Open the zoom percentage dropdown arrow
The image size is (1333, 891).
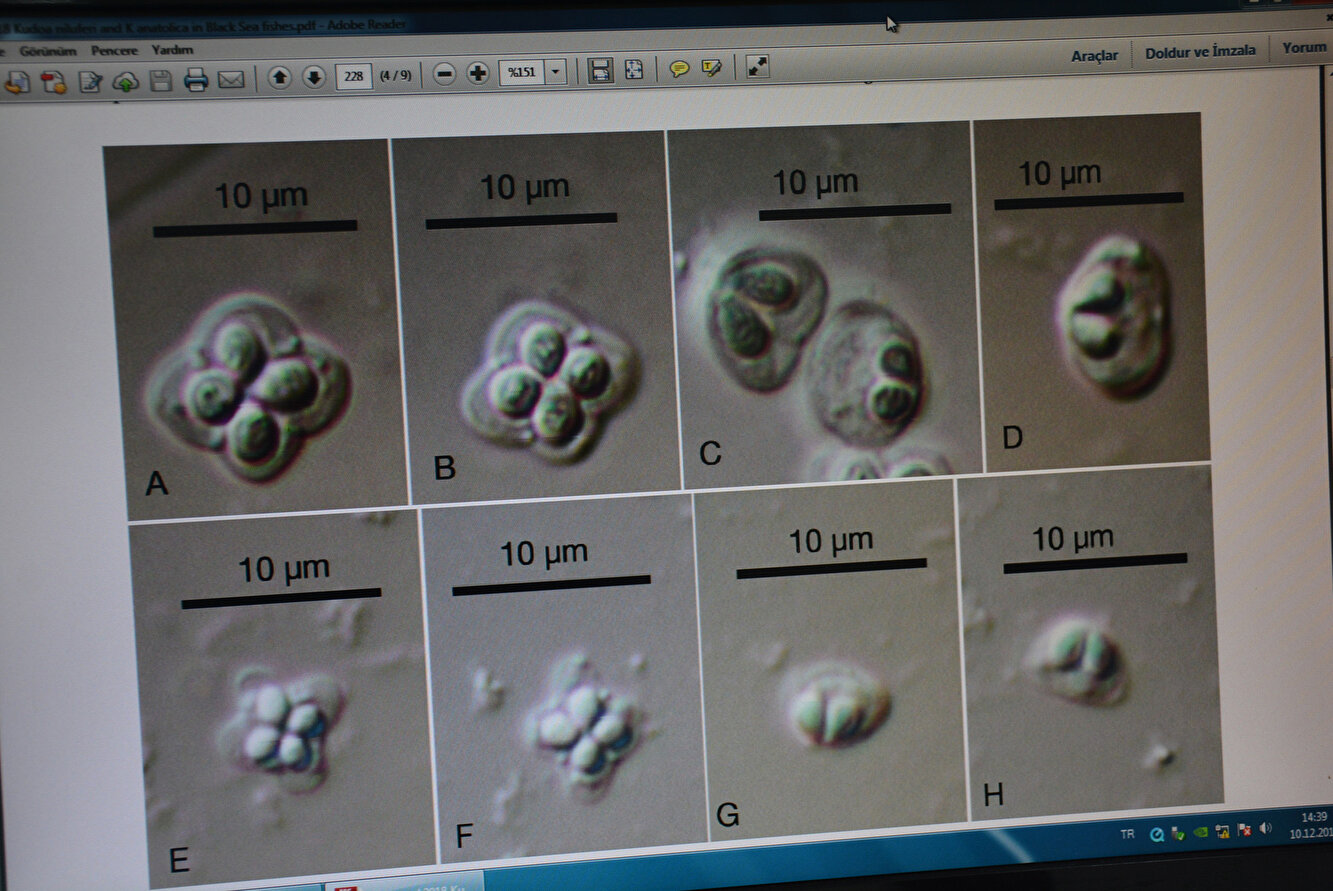tap(556, 72)
